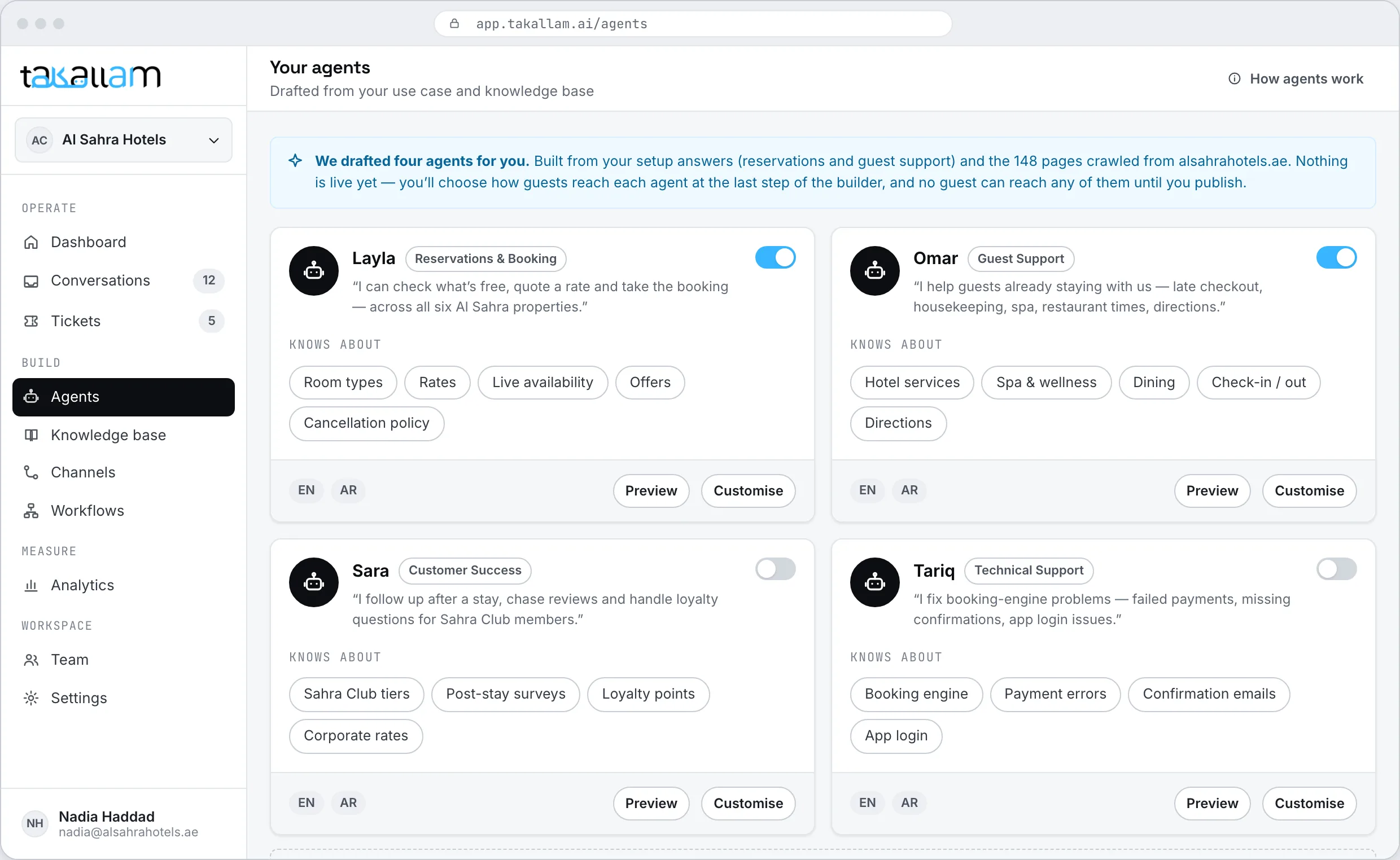
Task: Click the Analytics bar chart icon
Action: [31, 585]
